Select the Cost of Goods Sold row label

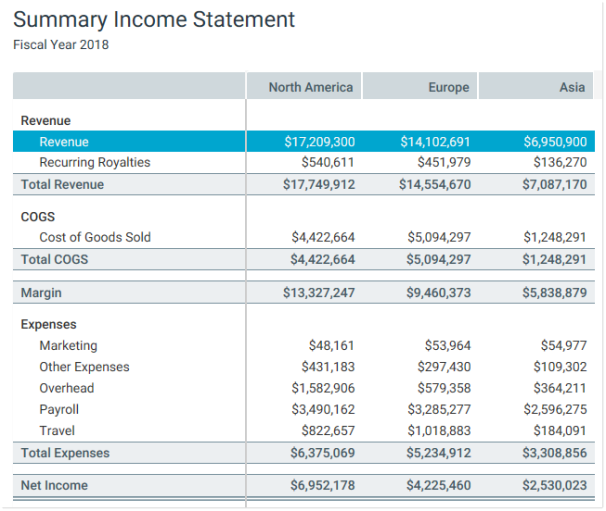pyautogui.click(x=95, y=237)
